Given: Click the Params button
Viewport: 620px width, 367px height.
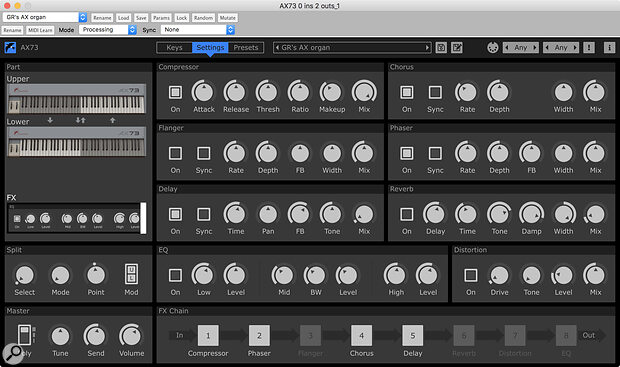Looking at the screenshot, I should pos(161,18).
